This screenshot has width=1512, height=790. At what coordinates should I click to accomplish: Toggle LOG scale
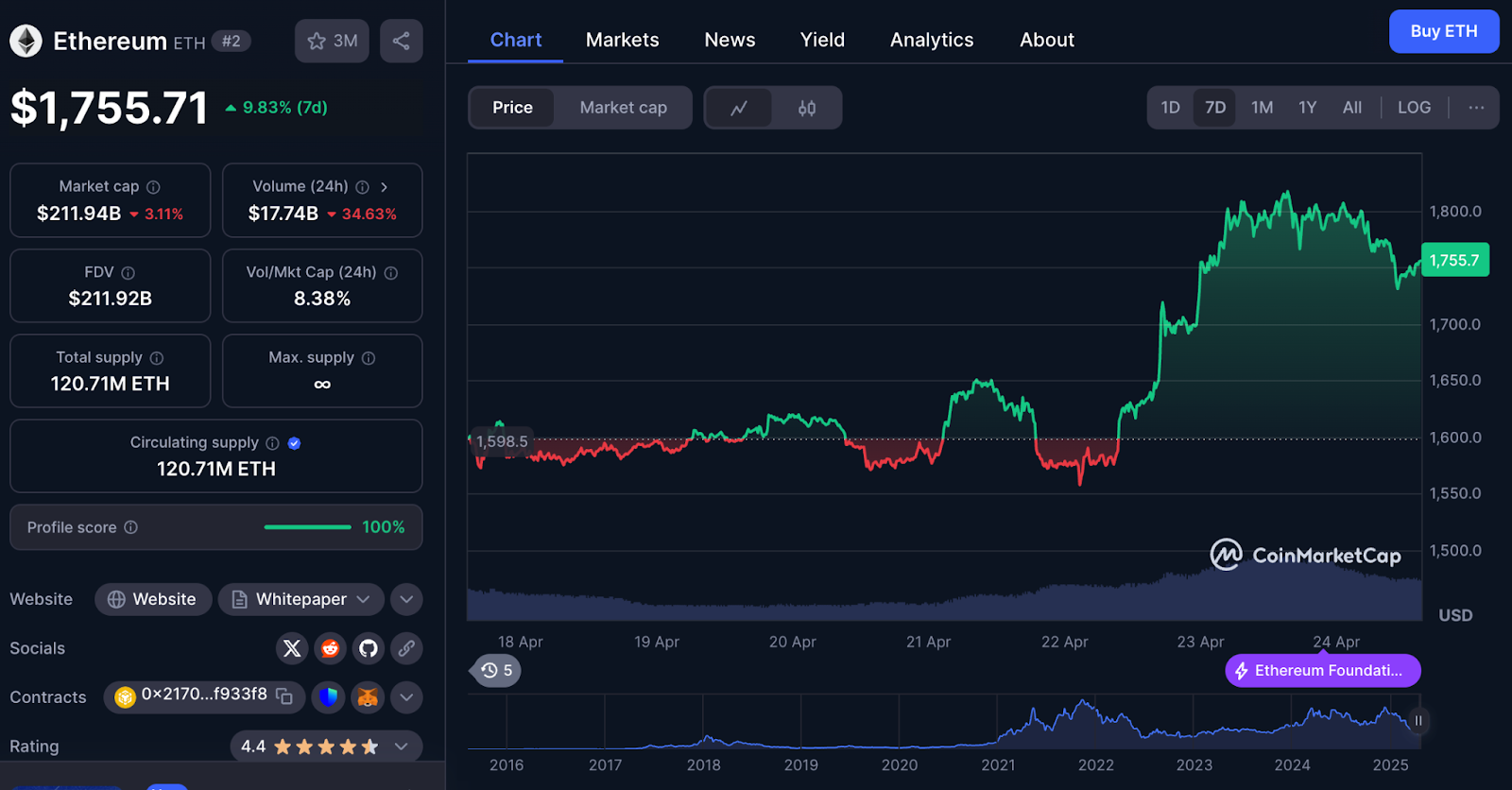(1415, 108)
